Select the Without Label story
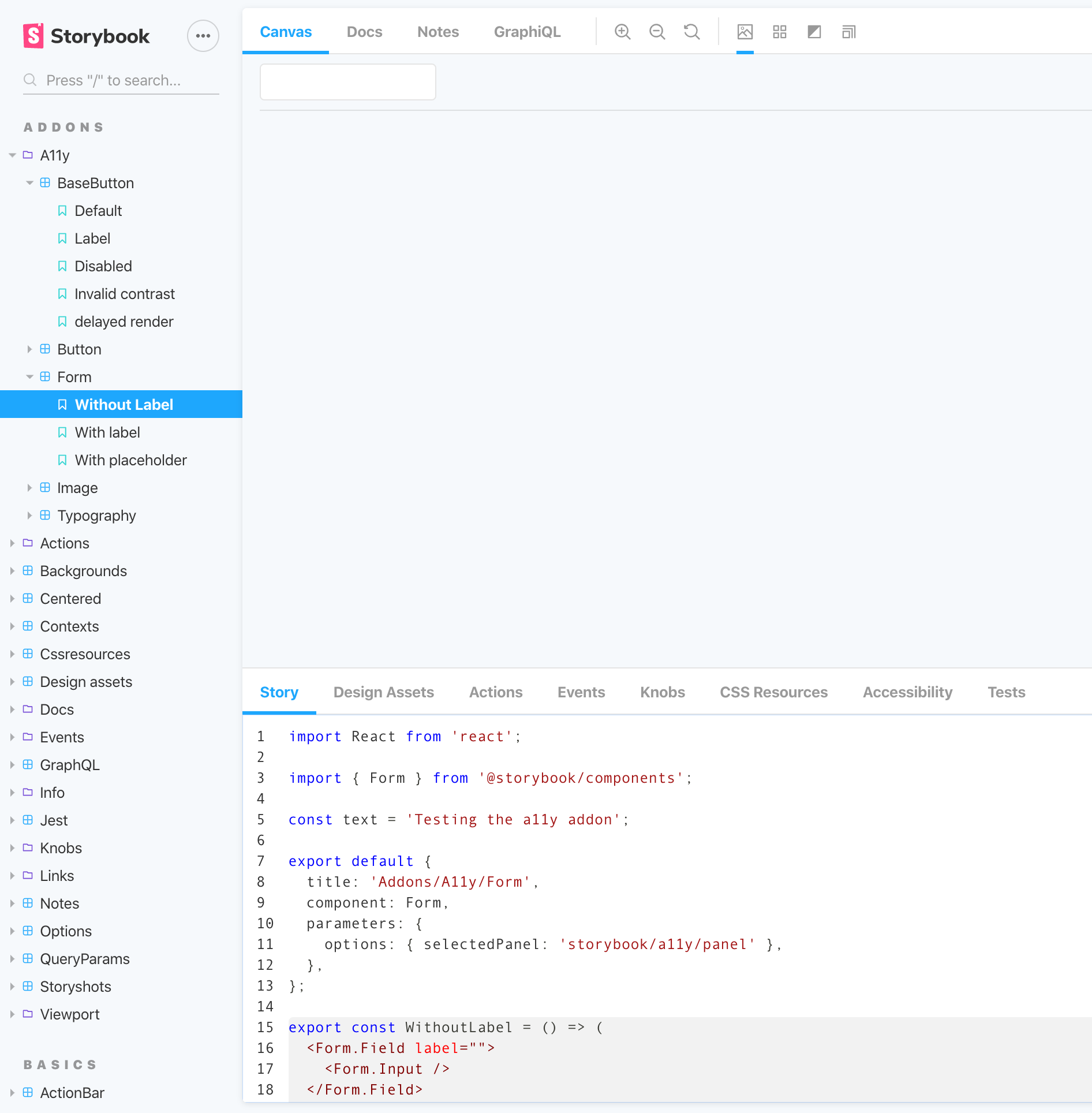The width and height of the screenshot is (1092, 1113). [121, 404]
